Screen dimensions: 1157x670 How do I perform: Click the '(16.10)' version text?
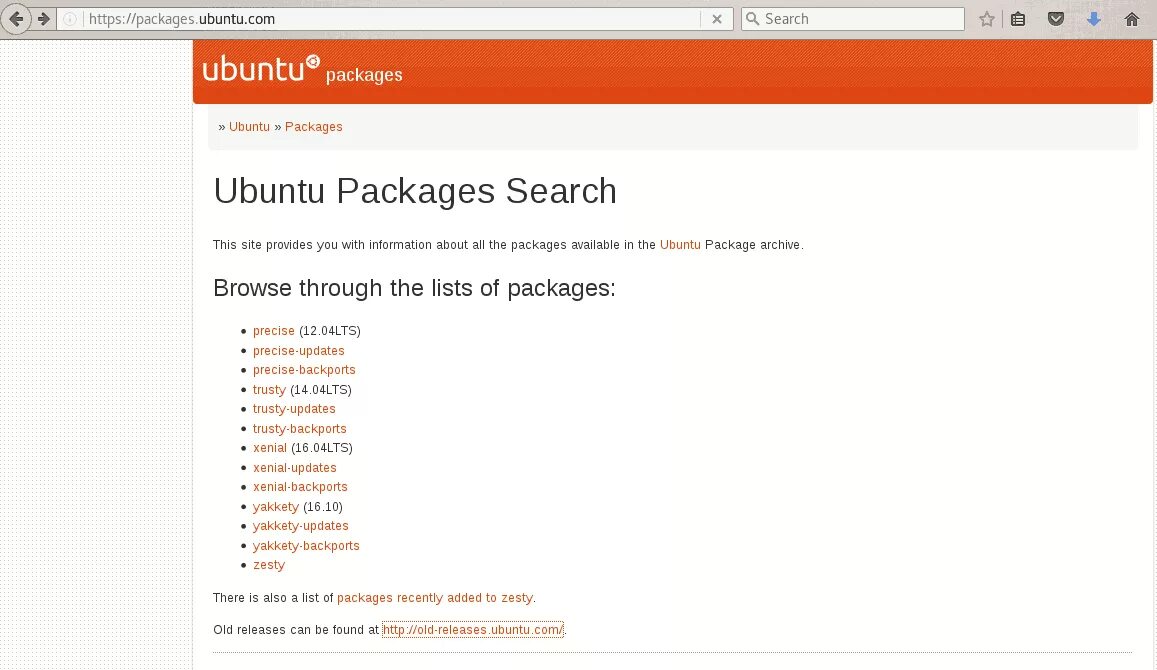(x=323, y=507)
